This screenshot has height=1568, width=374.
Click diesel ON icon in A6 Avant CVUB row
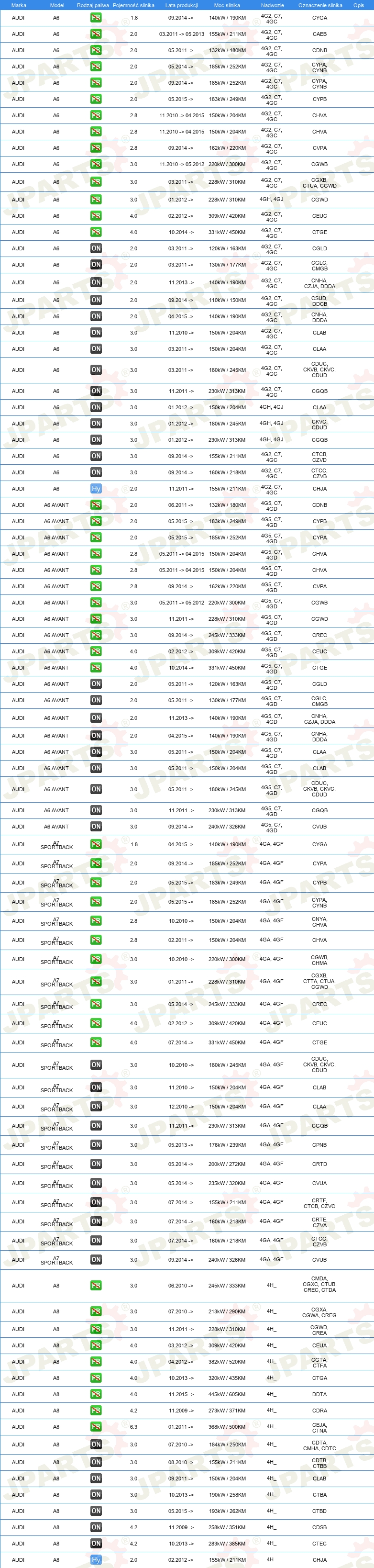point(96,827)
